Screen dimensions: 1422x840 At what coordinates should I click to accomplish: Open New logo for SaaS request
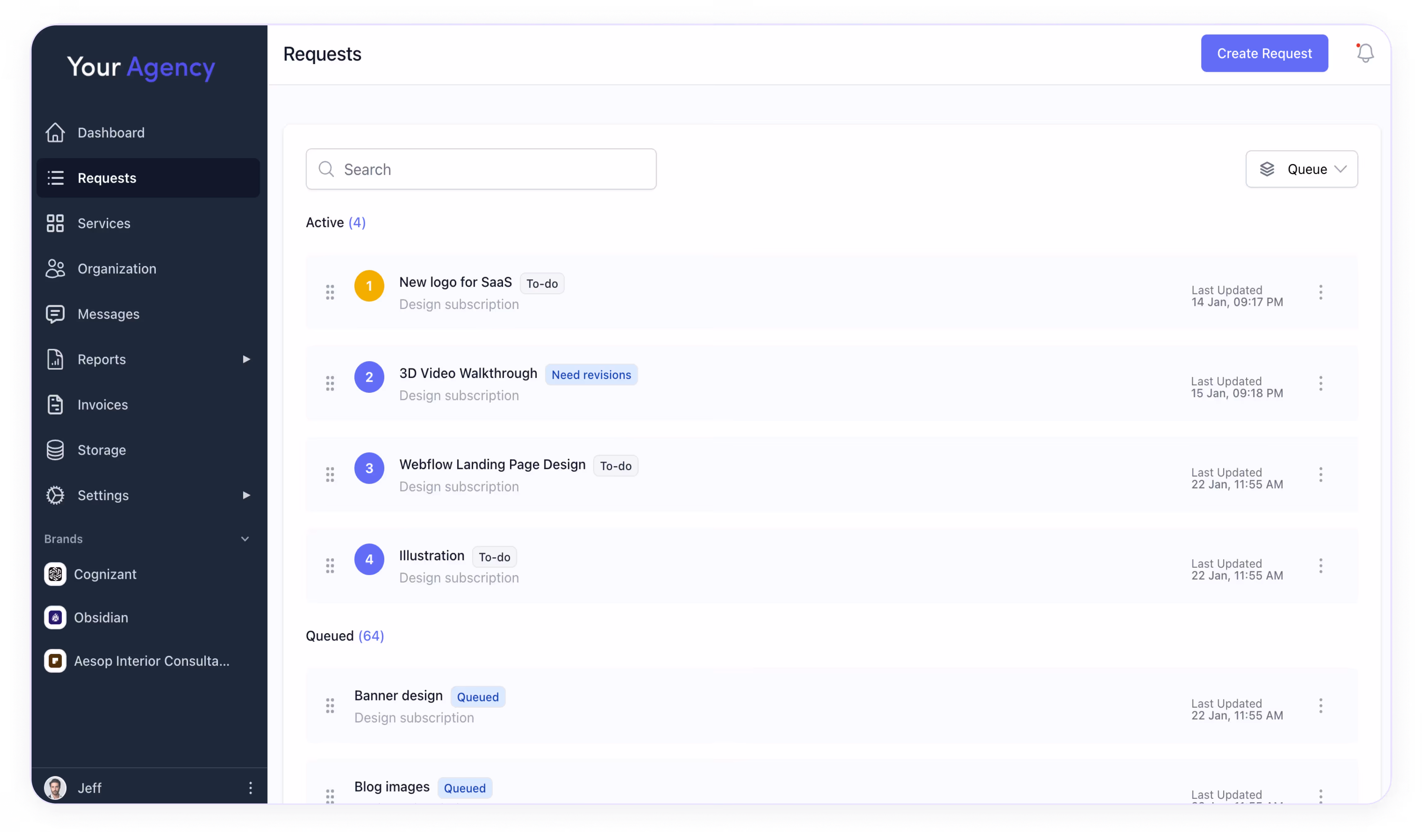455,282
